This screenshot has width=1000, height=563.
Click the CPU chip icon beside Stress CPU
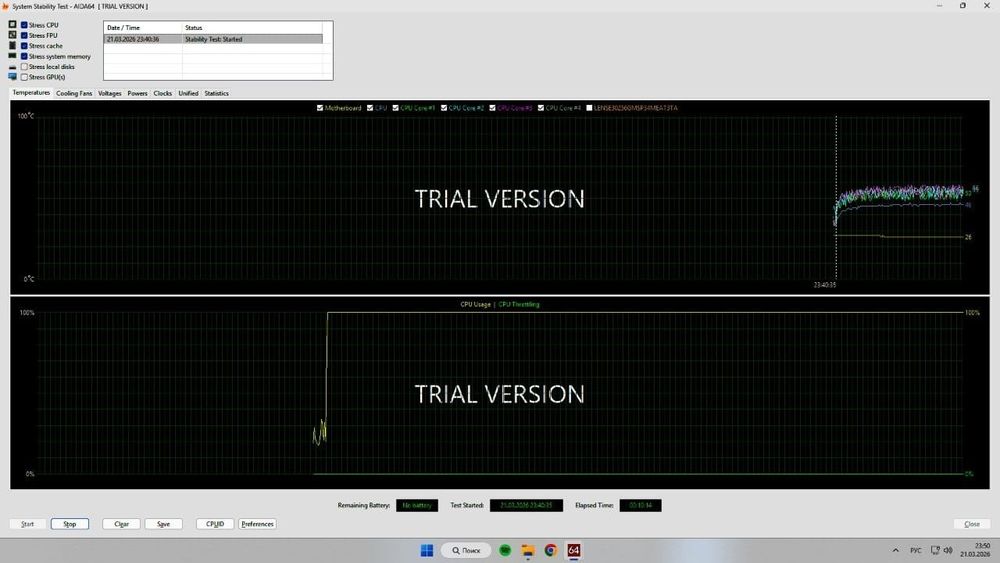pyautogui.click(x=12, y=24)
